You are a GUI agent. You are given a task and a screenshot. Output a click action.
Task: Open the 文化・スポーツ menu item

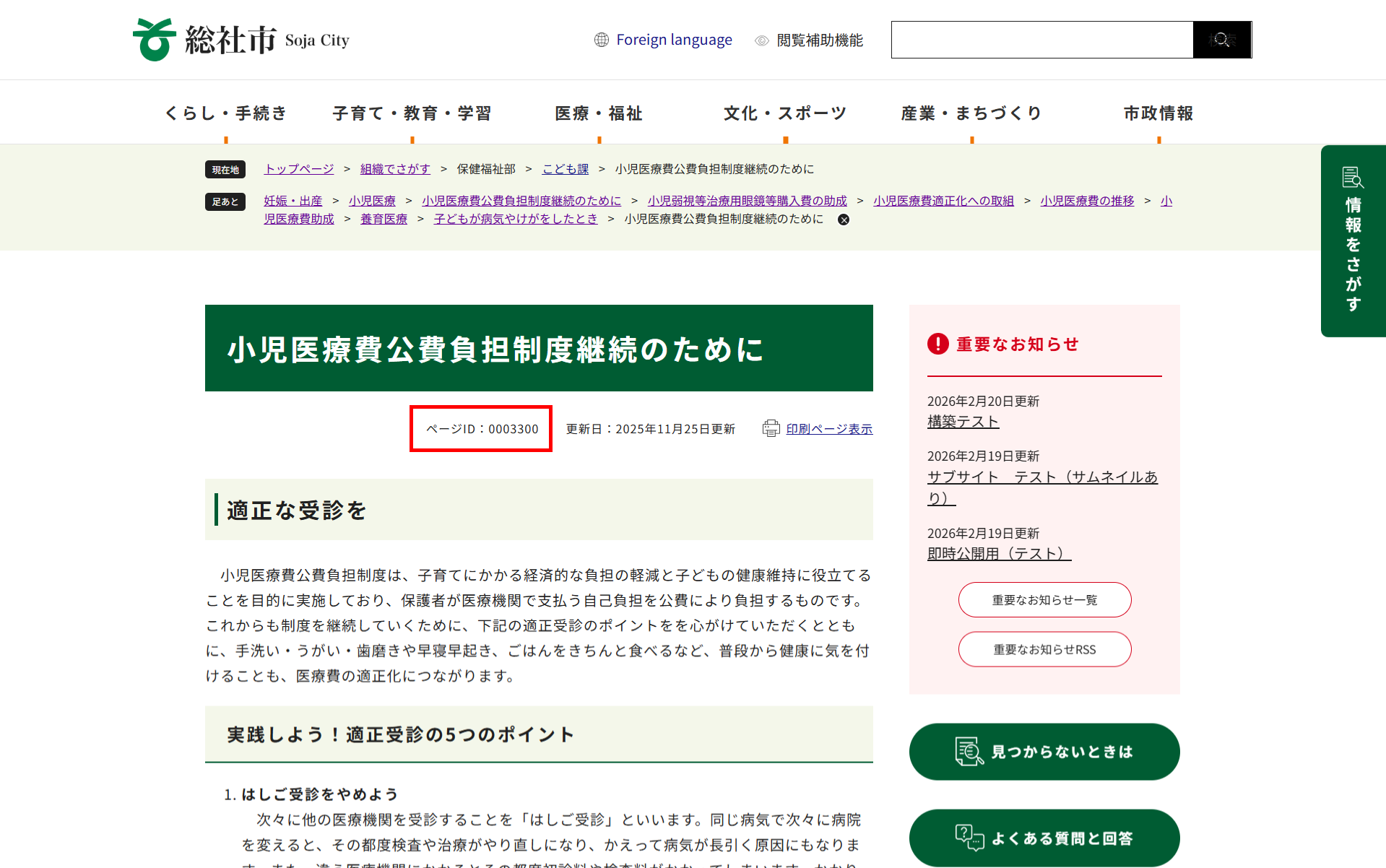(x=785, y=113)
